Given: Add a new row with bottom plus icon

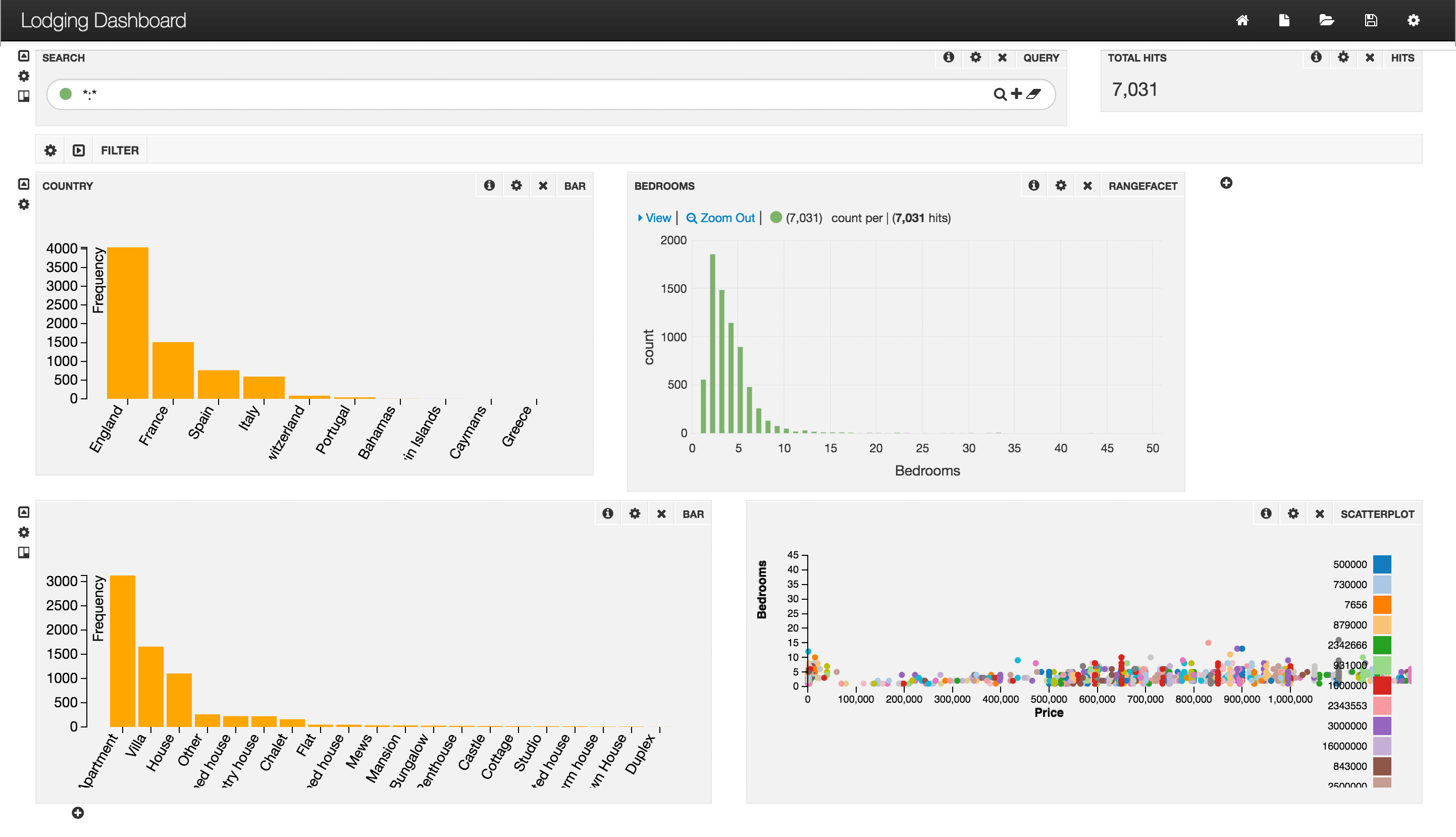Looking at the screenshot, I should coord(78,813).
